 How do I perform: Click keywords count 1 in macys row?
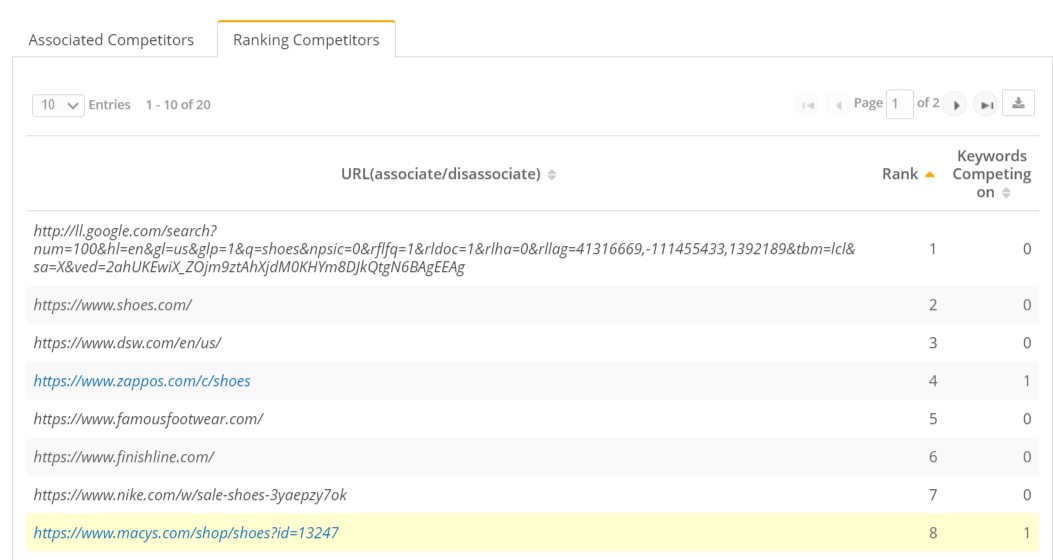click(1027, 532)
